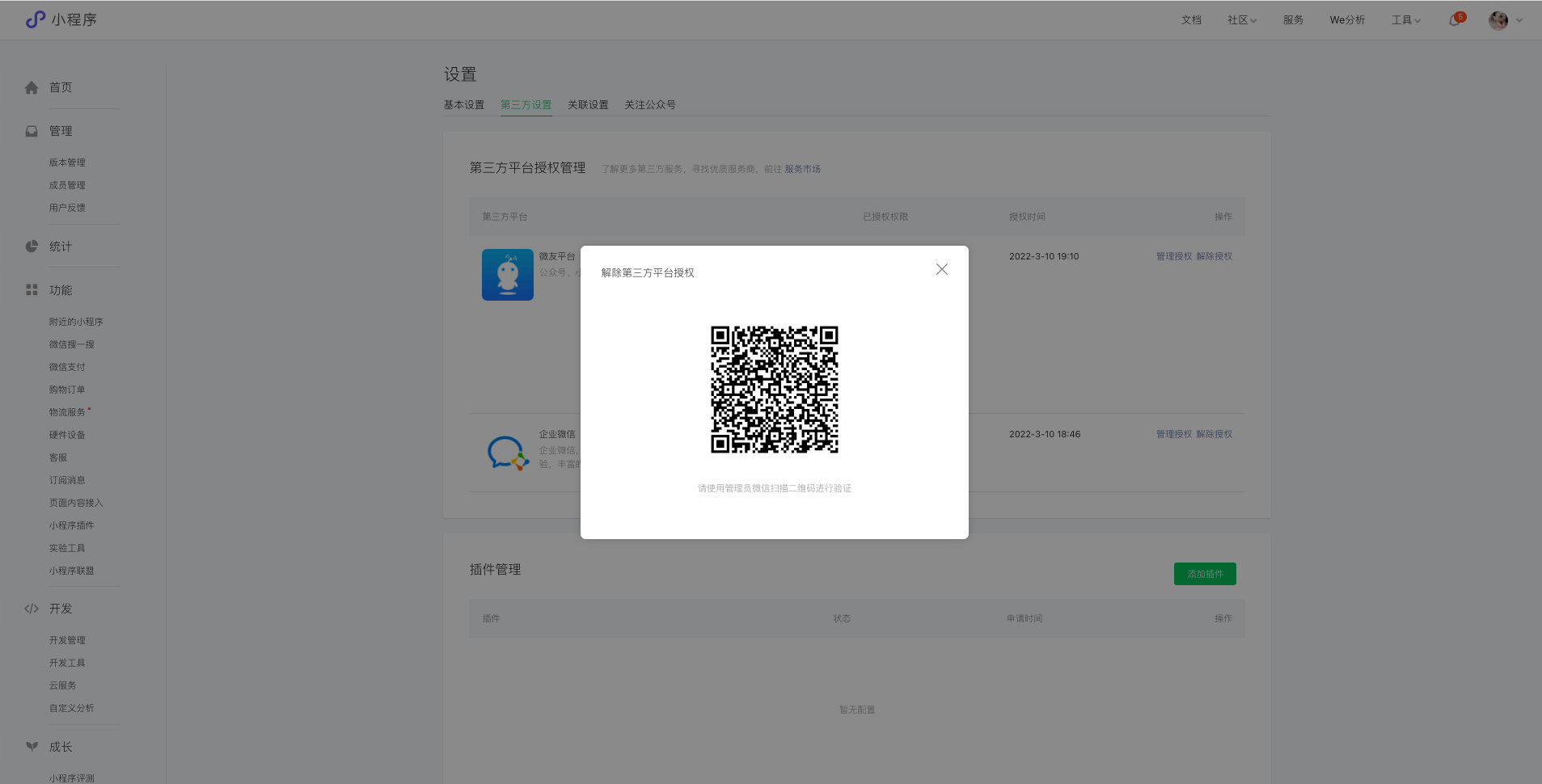
Task: Click 解除授权 for 企业微信
Action: coord(1215,434)
